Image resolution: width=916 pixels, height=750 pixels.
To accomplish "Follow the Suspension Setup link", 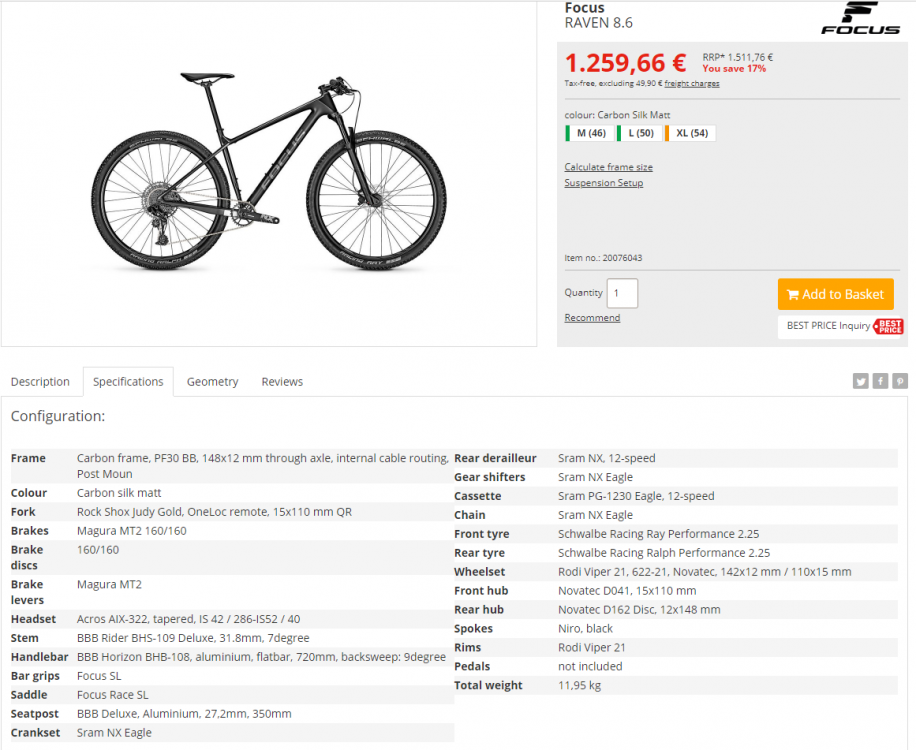I will [603, 183].
